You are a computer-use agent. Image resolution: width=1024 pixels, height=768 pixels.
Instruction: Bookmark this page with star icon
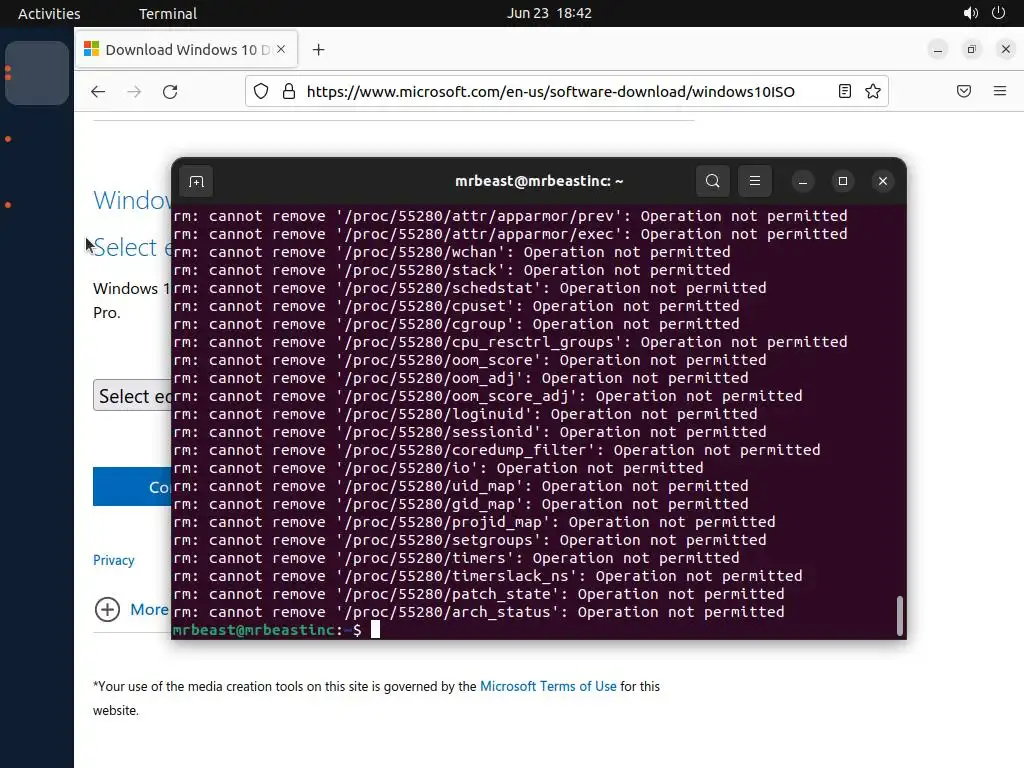pyautogui.click(x=873, y=91)
